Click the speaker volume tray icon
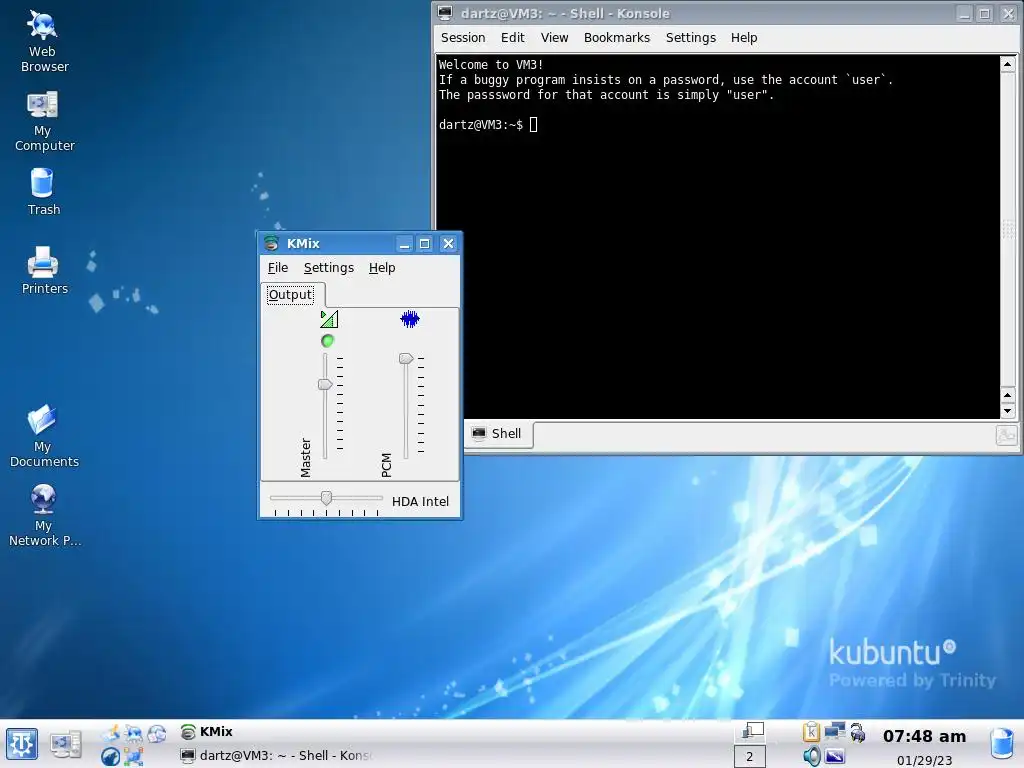Screen dimensions: 1024x768 pyautogui.click(x=812, y=756)
